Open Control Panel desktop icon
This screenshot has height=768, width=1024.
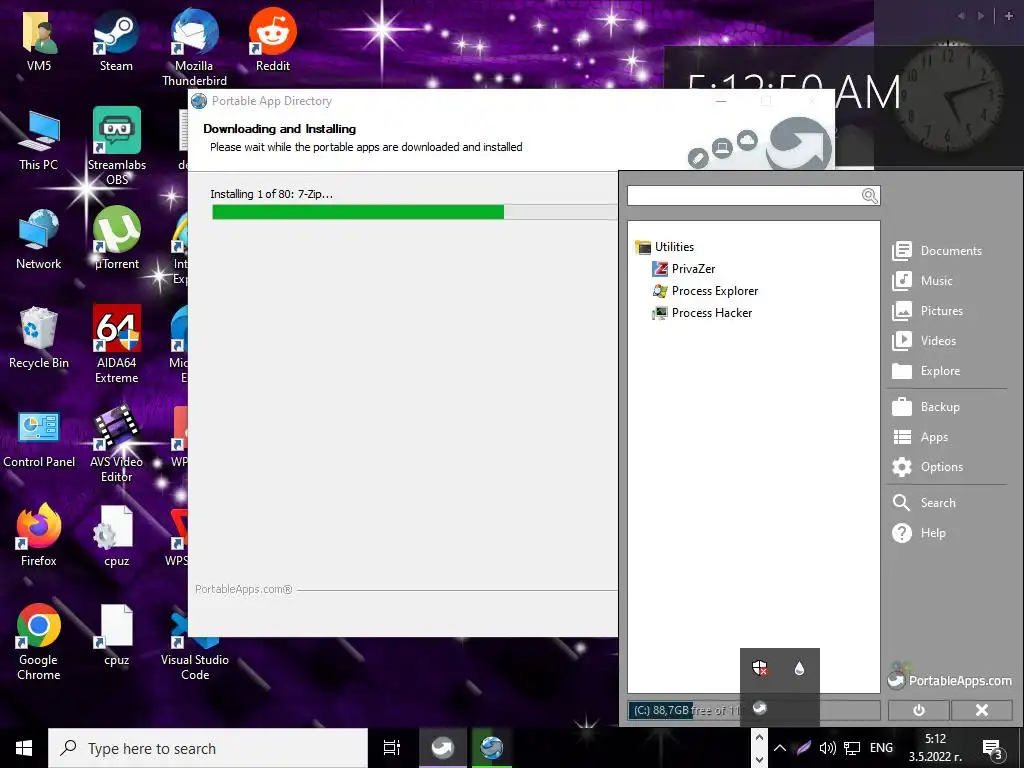click(39, 439)
